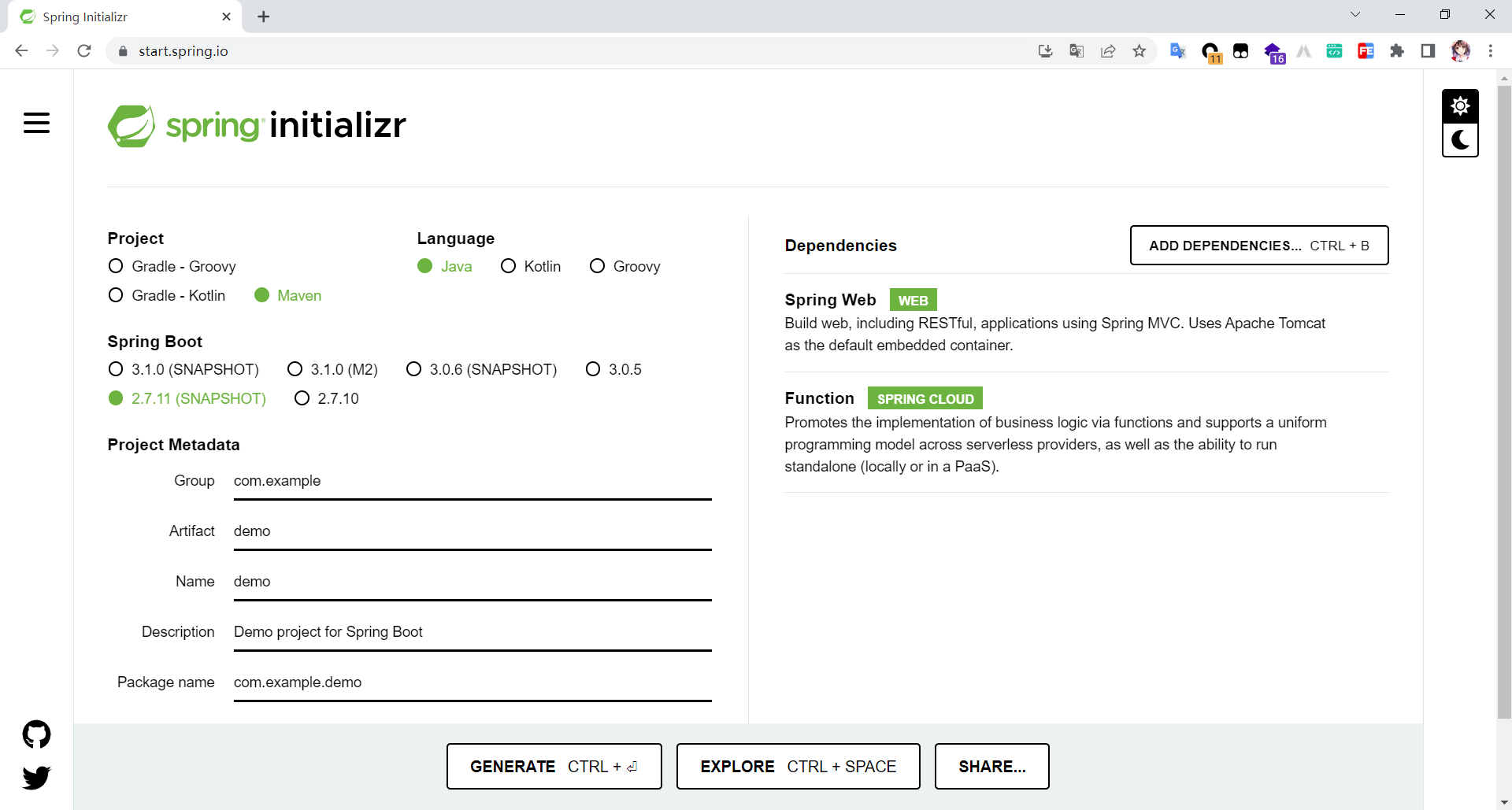Select Spring Boot 3.1.0 (M2)
The height and width of the screenshot is (810, 1512).
[332, 369]
